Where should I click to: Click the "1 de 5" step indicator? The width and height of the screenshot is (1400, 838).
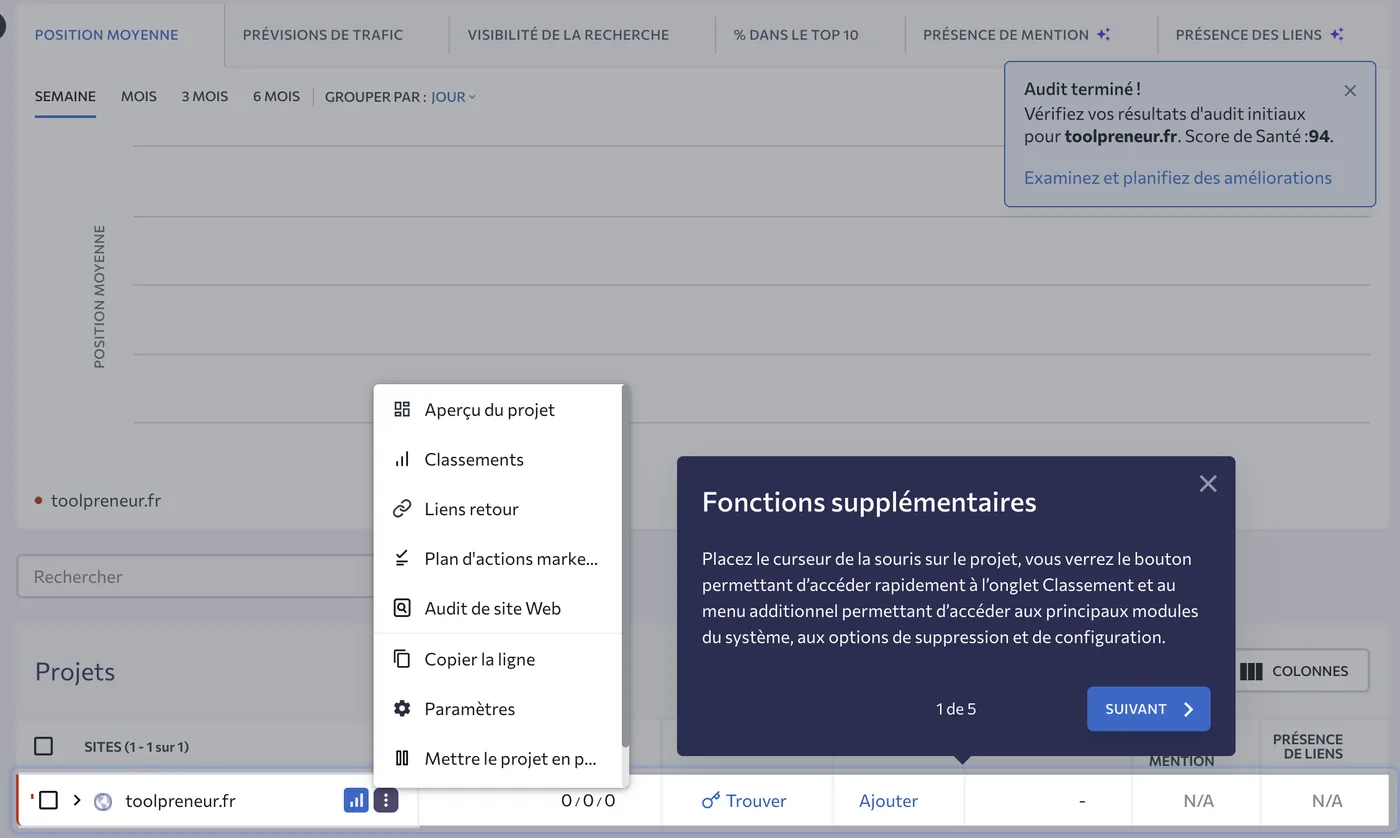click(x=956, y=709)
